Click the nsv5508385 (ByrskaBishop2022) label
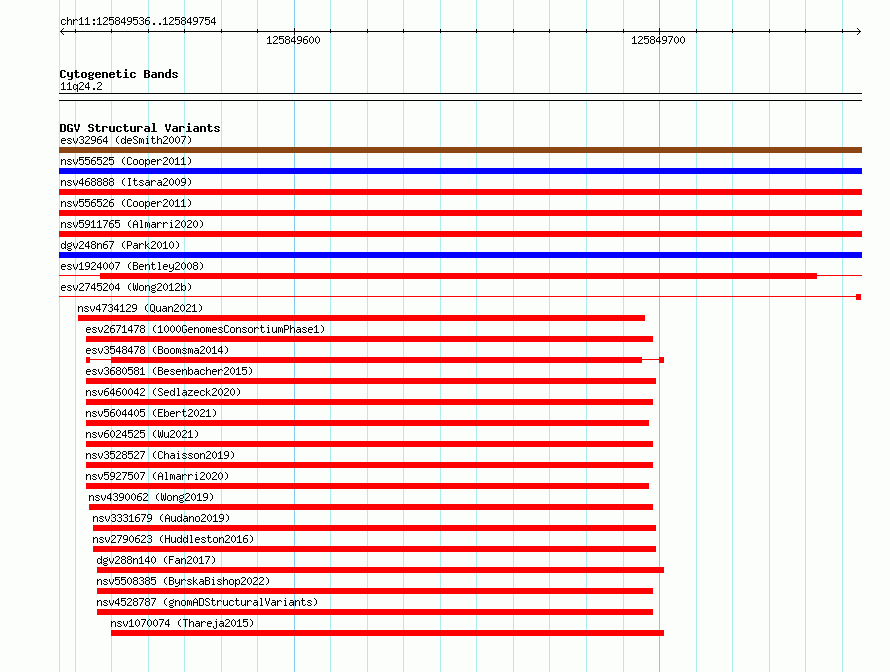 pos(183,581)
